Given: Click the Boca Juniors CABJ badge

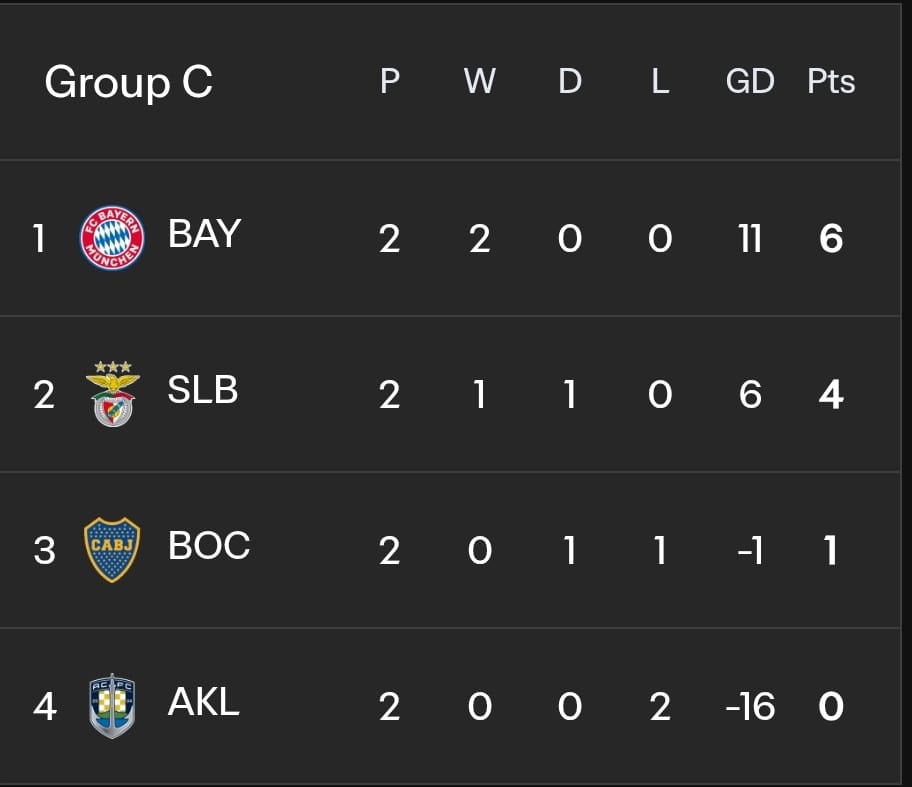Looking at the screenshot, I should 112,550.
